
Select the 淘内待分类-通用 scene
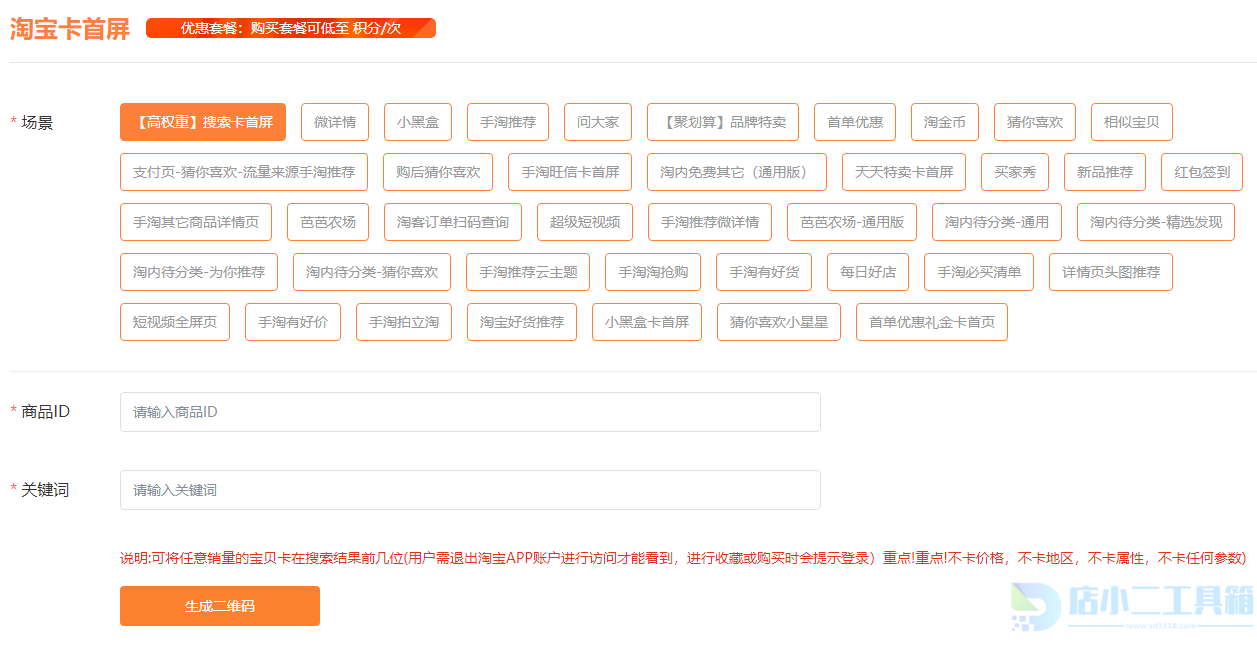point(997,222)
